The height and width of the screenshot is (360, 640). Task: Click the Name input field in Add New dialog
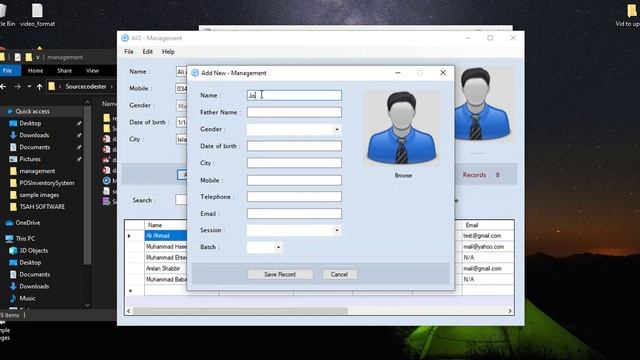click(294, 96)
